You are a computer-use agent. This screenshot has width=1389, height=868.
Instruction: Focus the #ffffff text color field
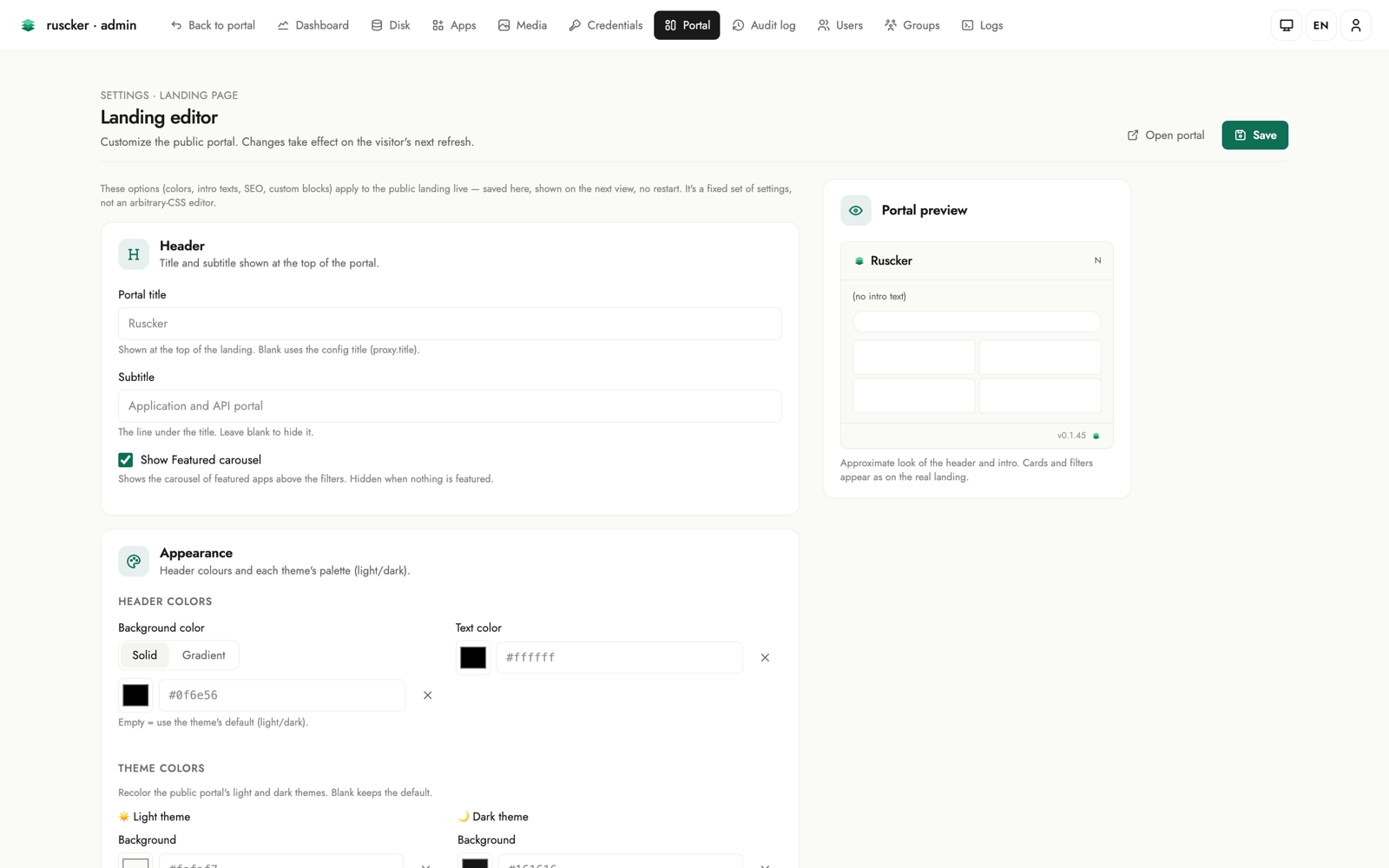[620, 658]
